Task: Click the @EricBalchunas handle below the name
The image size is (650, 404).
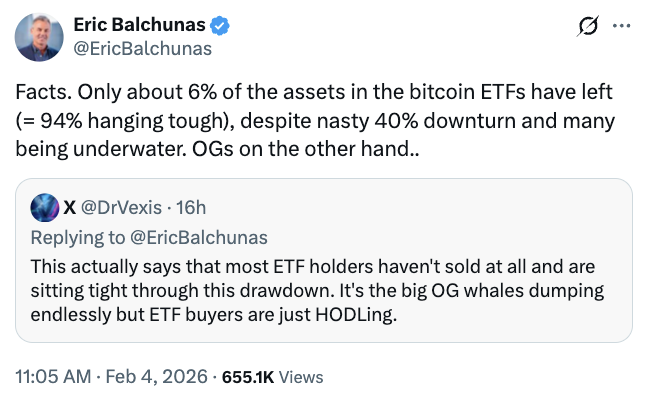Action: click(x=142, y=47)
